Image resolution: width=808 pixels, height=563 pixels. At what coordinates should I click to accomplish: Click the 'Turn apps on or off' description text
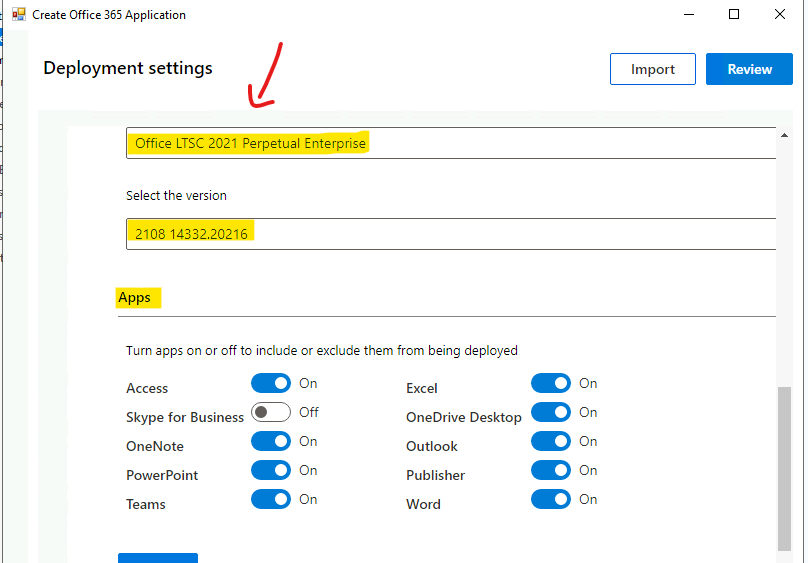pyautogui.click(x=322, y=351)
